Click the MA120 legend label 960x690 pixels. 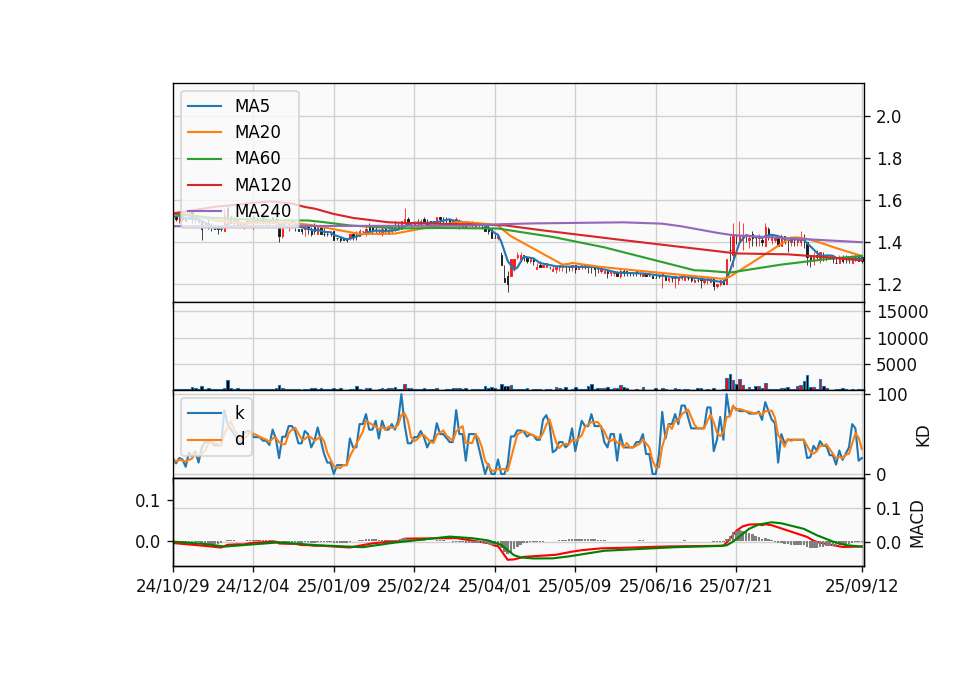(263, 185)
